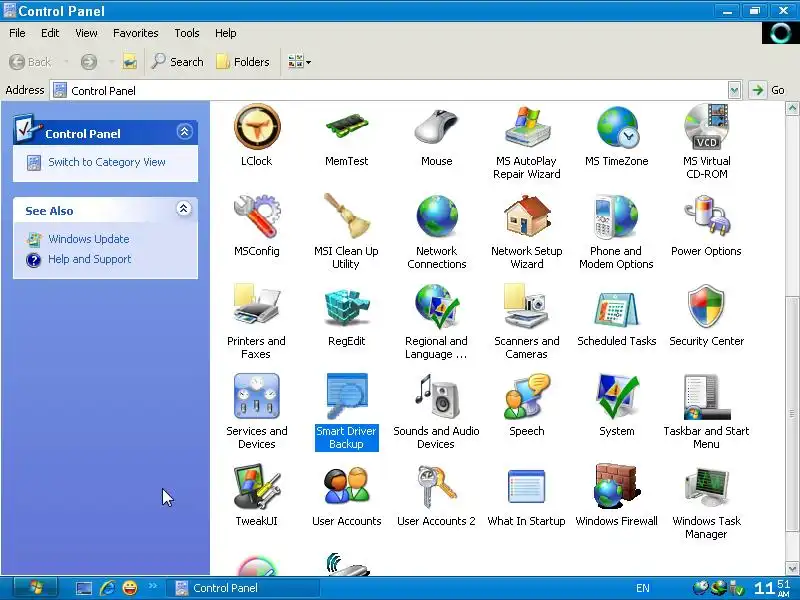Select Taskbar and Start Menu icon
Screen dimensions: 800x600
(707, 397)
